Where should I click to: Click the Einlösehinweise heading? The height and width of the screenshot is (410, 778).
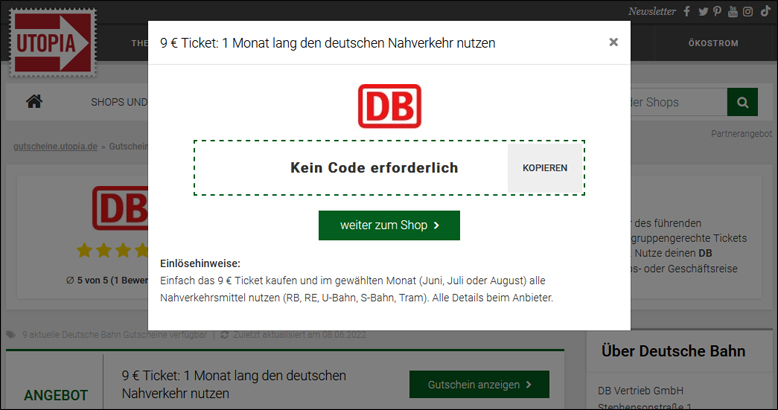click(x=200, y=264)
